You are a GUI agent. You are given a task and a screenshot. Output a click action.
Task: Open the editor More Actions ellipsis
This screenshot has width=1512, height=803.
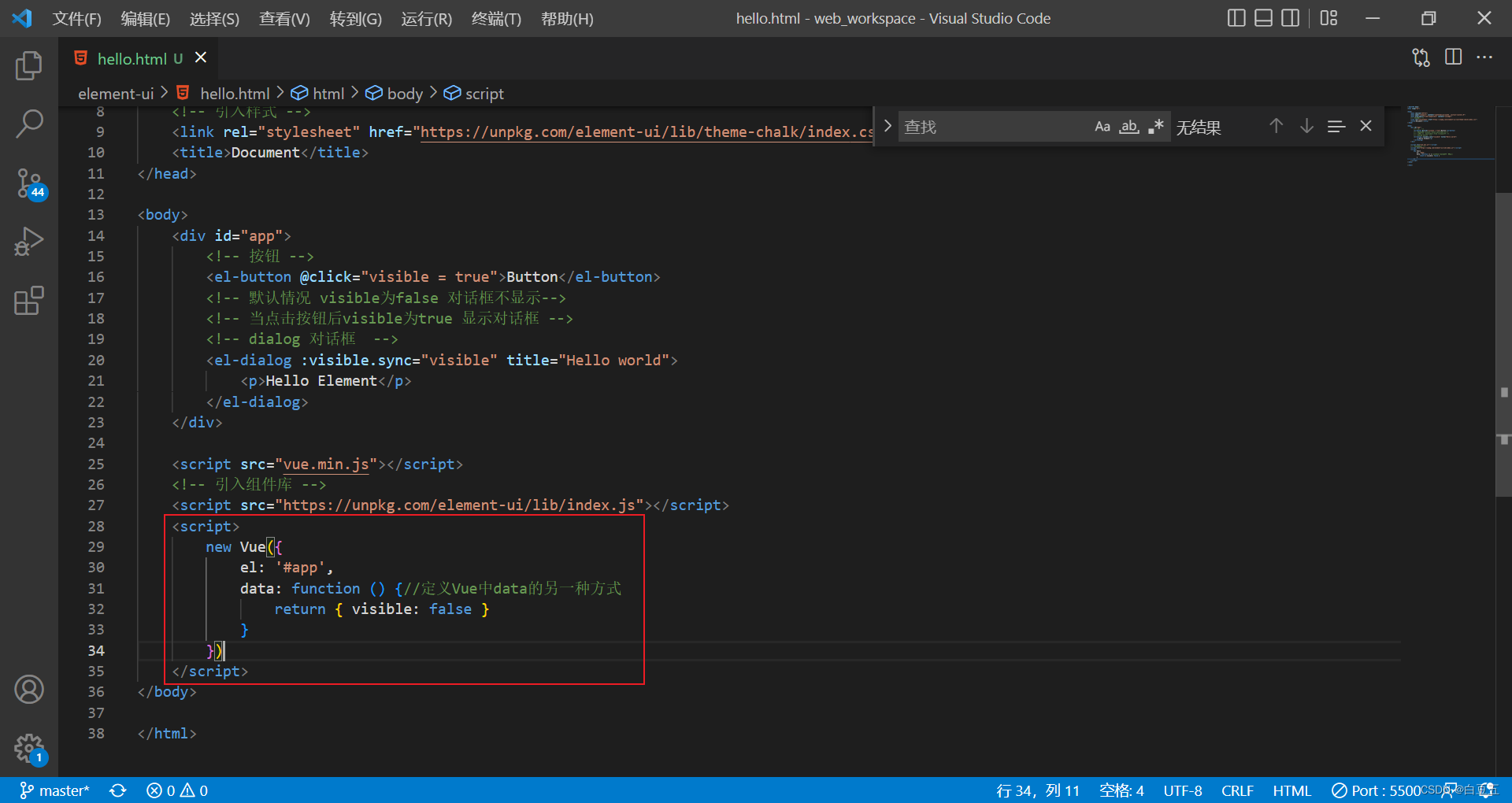(x=1484, y=57)
